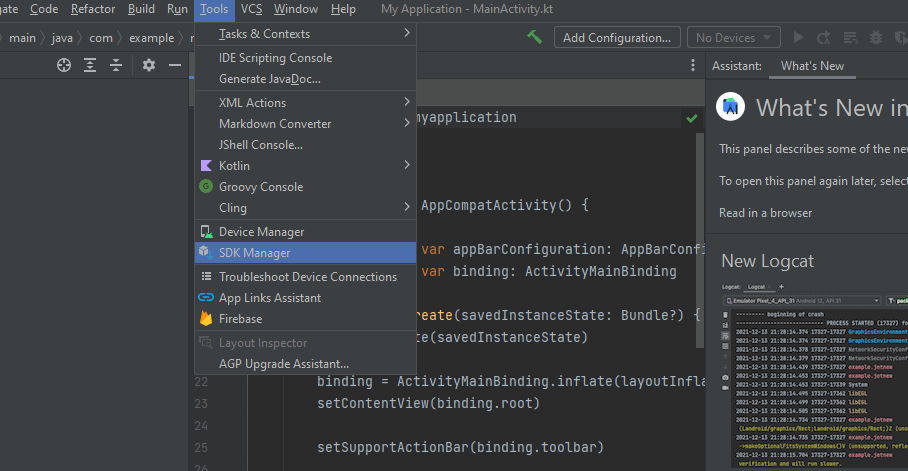The image size is (908, 471).
Task: Click the Read in a browser link
Action: [765, 213]
